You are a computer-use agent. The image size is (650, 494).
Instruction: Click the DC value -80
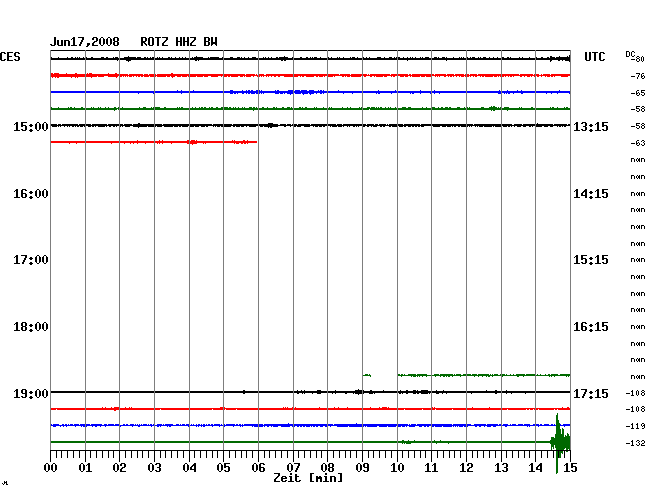[x=638, y=59]
